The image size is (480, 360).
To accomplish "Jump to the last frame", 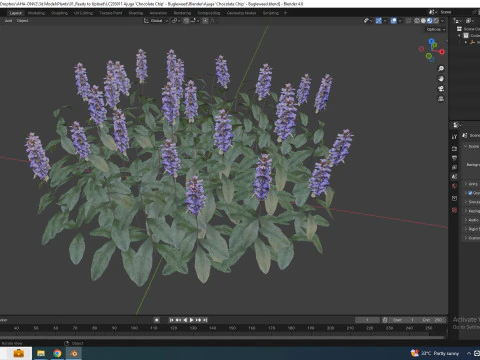I will click(x=205, y=320).
